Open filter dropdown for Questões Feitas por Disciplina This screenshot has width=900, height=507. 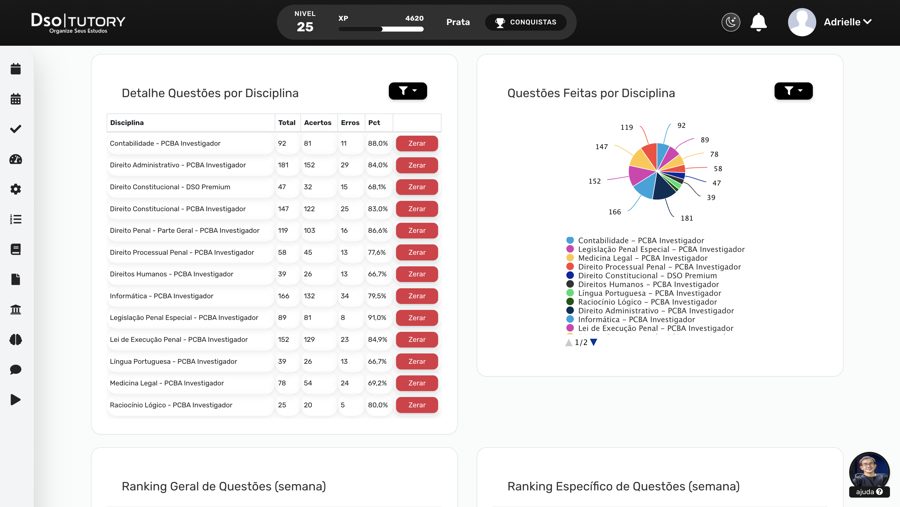click(793, 91)
